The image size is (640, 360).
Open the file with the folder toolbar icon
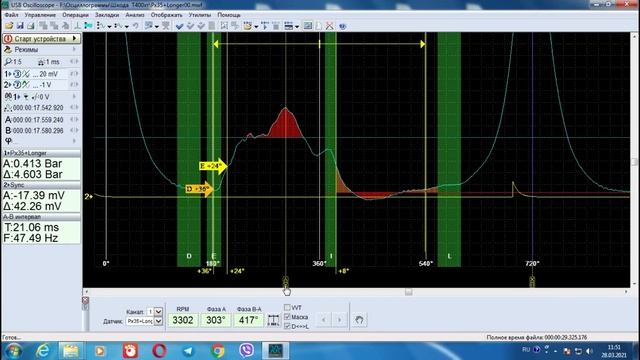9,26
